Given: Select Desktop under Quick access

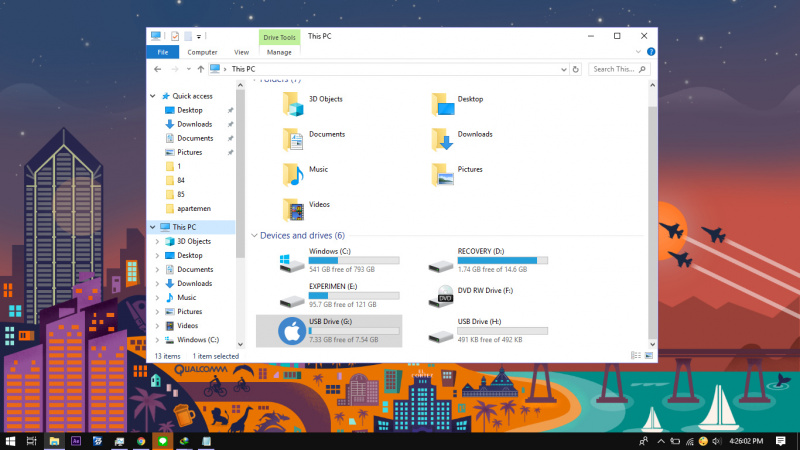Looking at the screenshot, I should point(190,110).
